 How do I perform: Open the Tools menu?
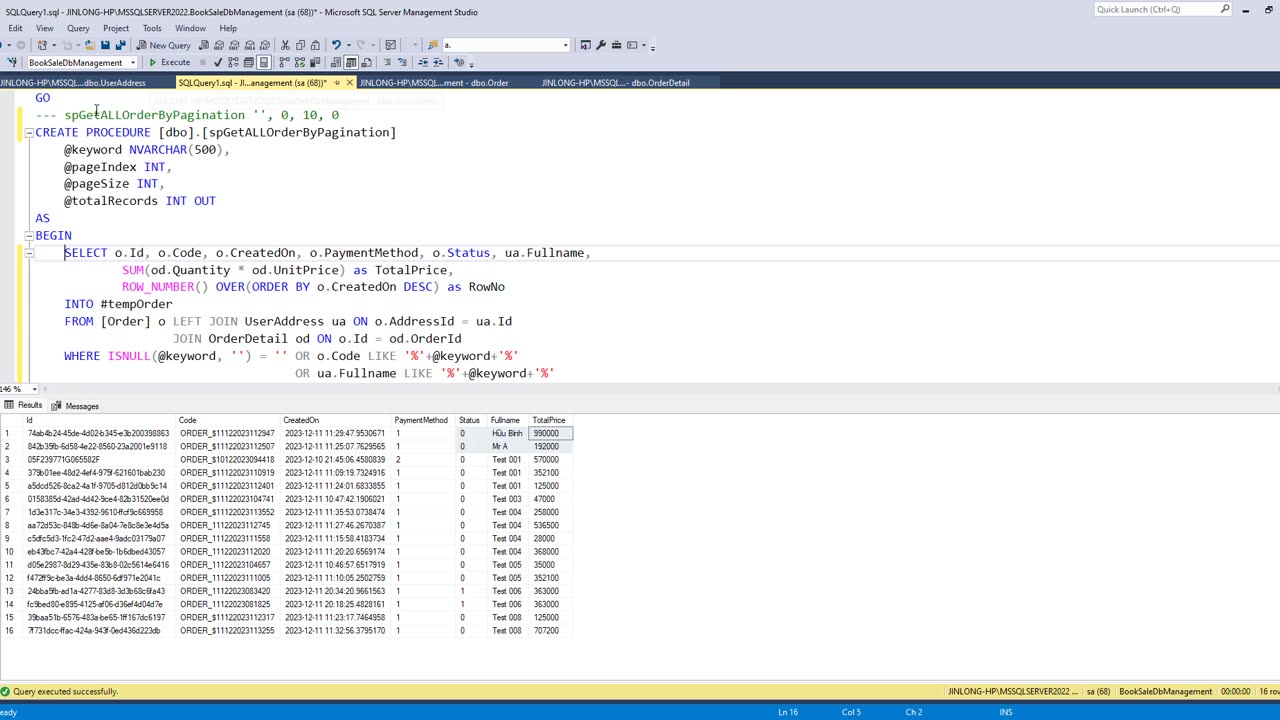point(152,28)
